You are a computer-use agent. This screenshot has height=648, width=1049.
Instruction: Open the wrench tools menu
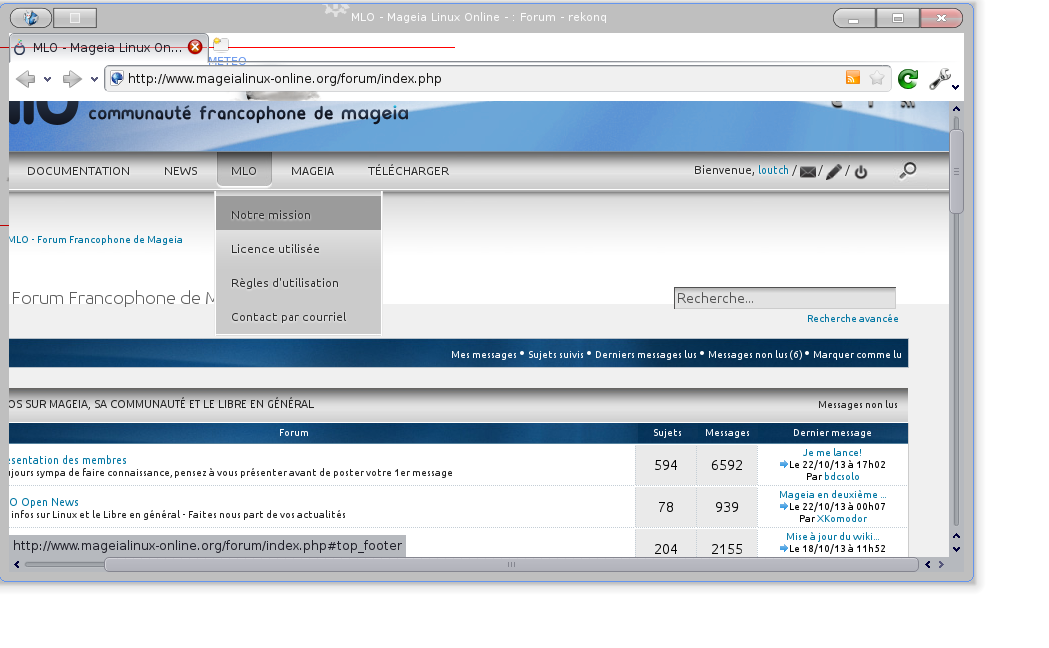940,79
